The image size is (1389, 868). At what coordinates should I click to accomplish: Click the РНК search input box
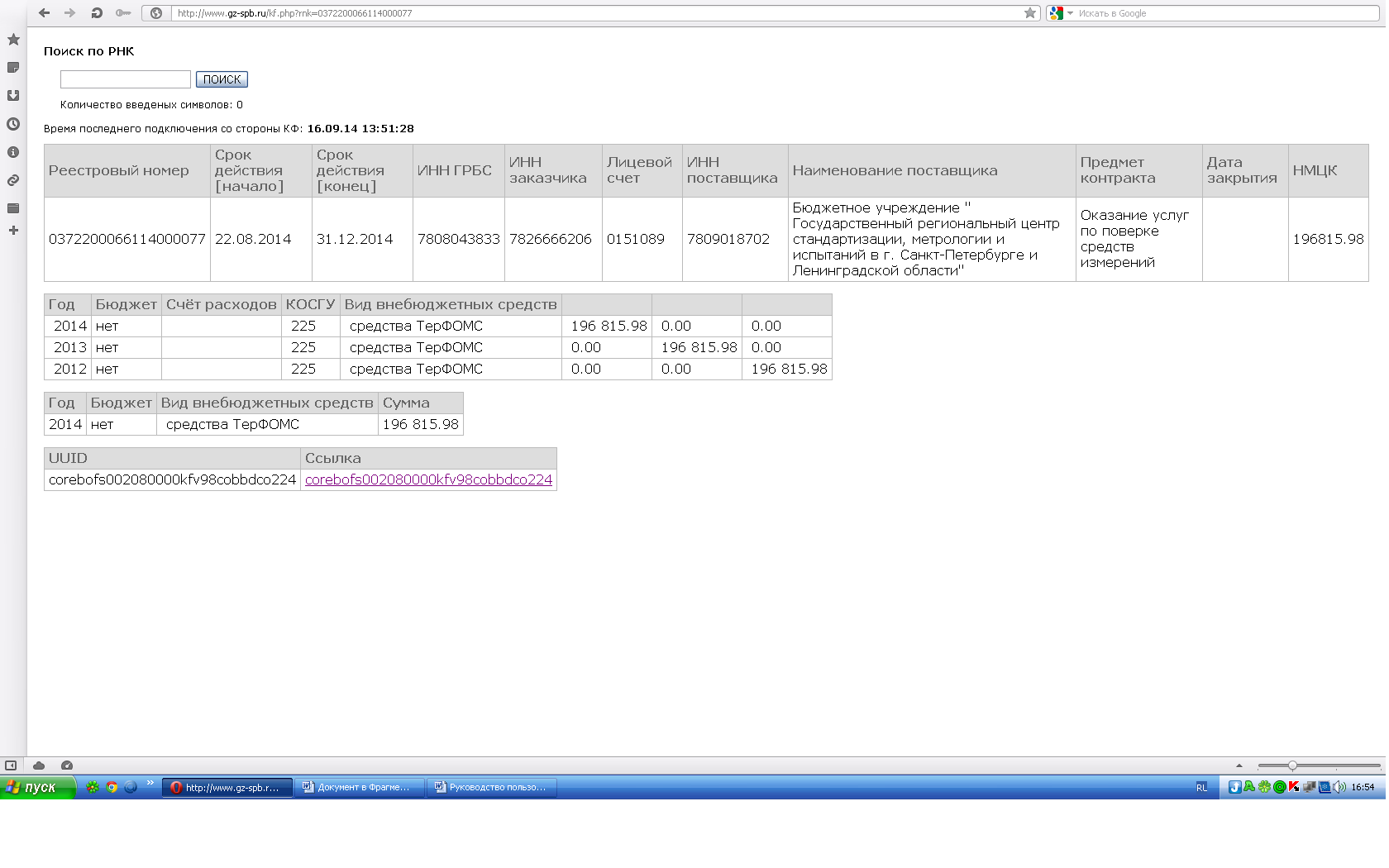click(x=126, y=79)
